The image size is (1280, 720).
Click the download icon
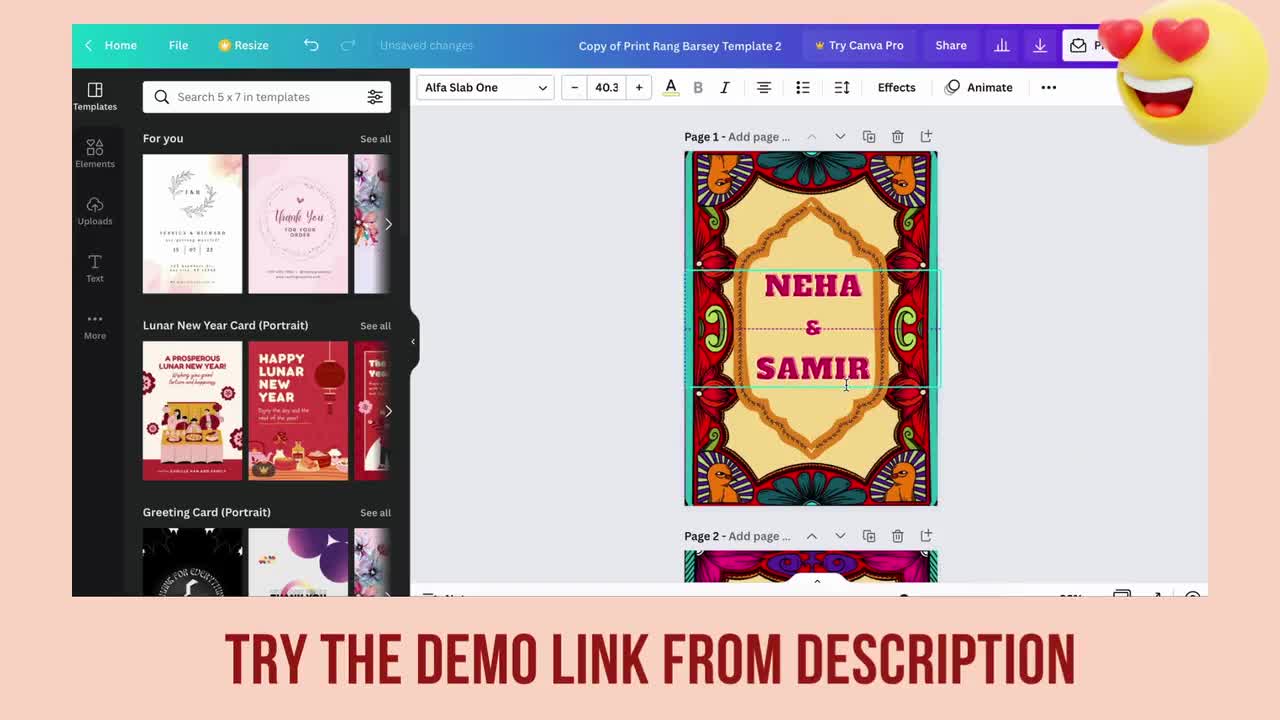pos(1040,45)
